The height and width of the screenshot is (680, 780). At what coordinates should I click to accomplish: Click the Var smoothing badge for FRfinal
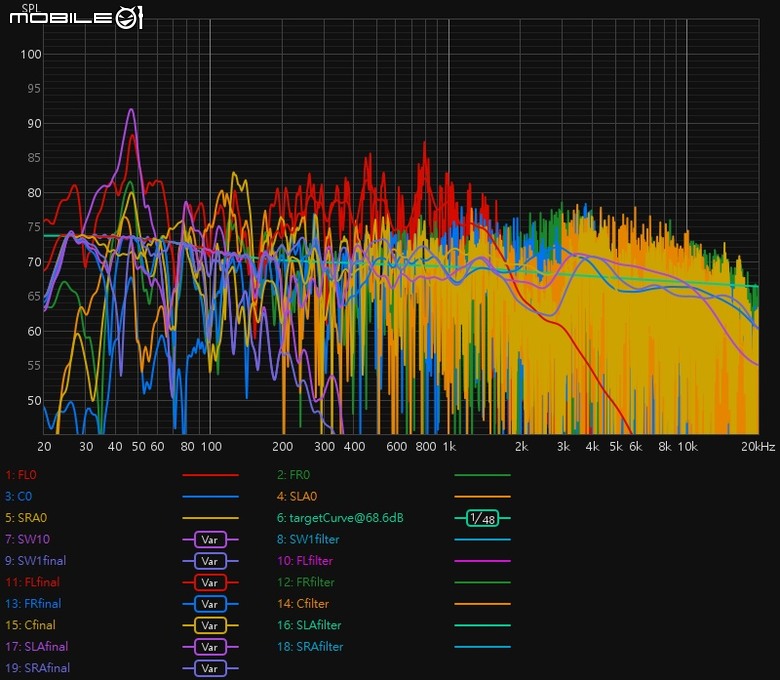click(x=209, y=605)
